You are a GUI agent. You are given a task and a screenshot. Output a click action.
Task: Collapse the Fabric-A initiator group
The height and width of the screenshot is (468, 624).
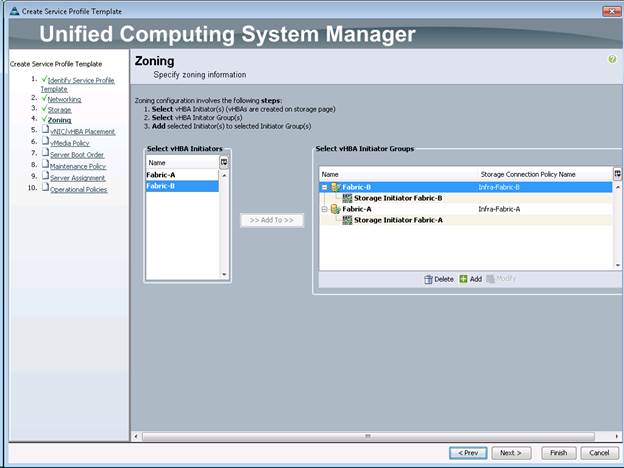325,209
